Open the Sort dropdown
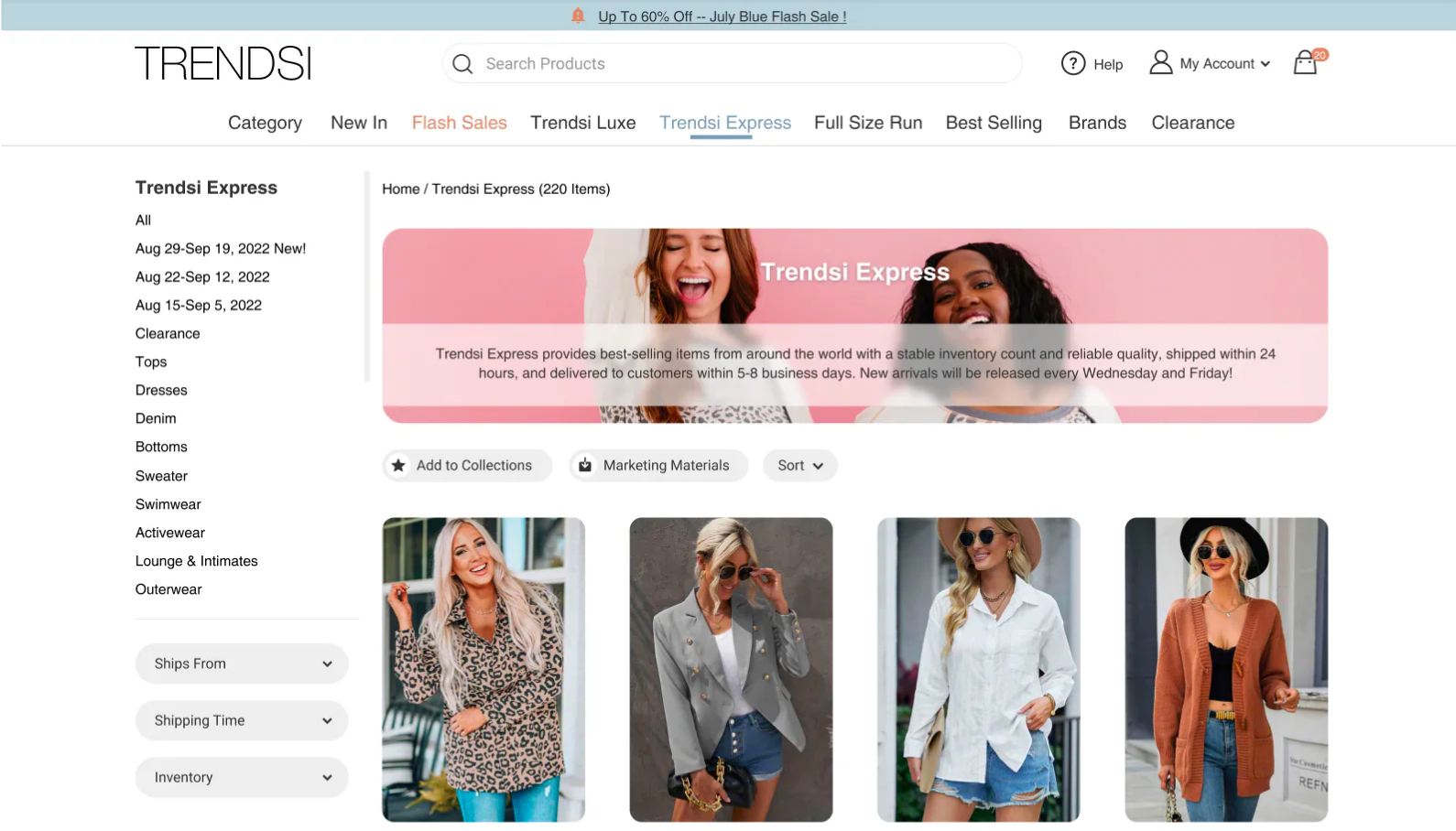Image resolution: width=1456 pixels, height=831 pixels. point(799,465)
